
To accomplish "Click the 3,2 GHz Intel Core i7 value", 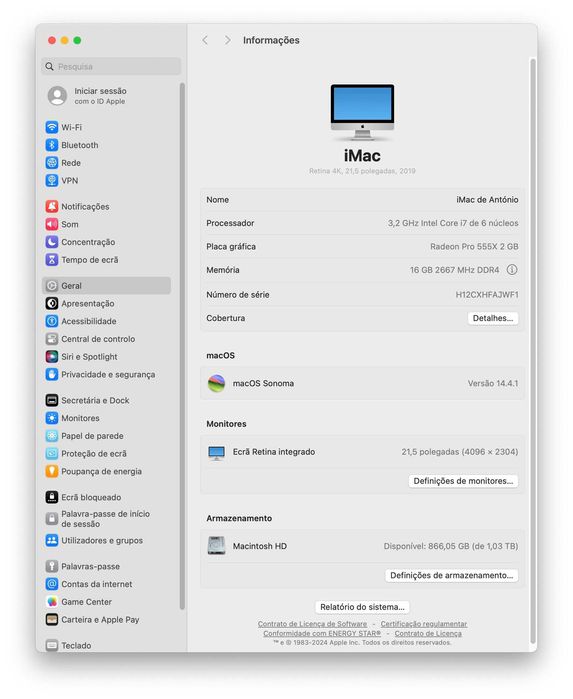I will point(453,223).
